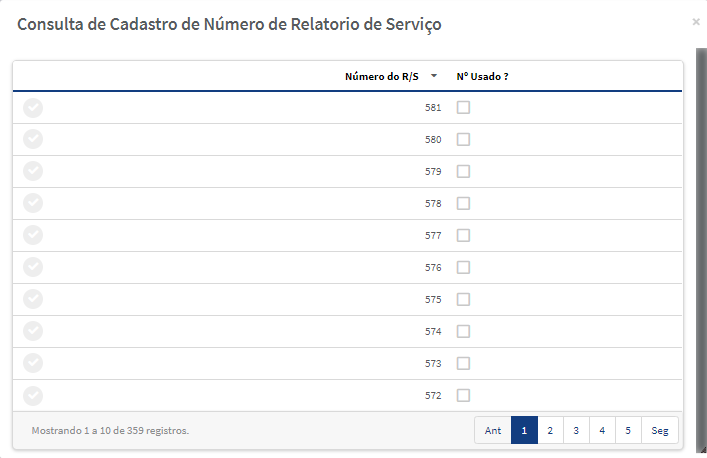The height and width of the screenshot is (458, 707).
Task: Click the Ant previous page button
Action: click(493, 431)
